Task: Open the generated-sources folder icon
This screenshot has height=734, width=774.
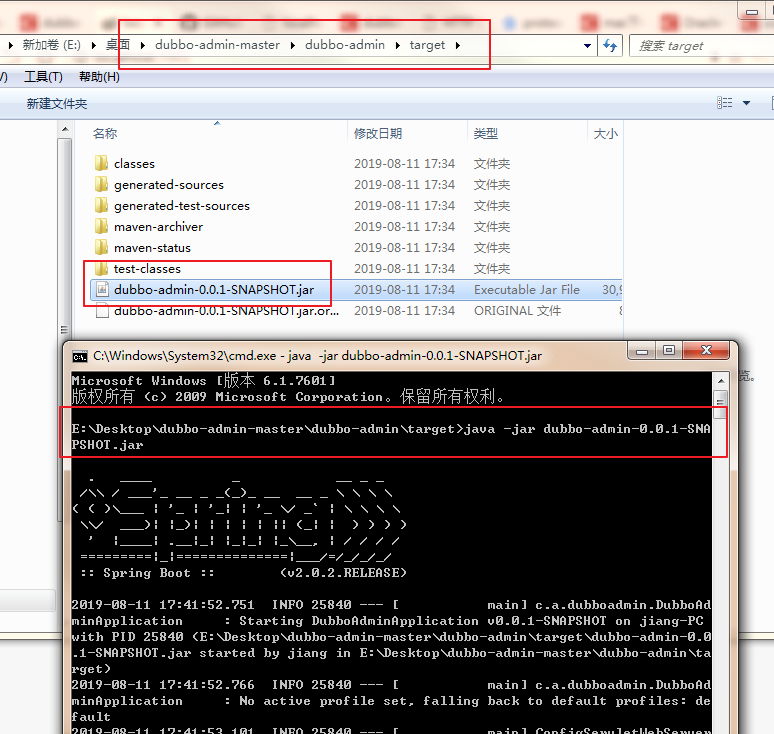Action: 101,184
